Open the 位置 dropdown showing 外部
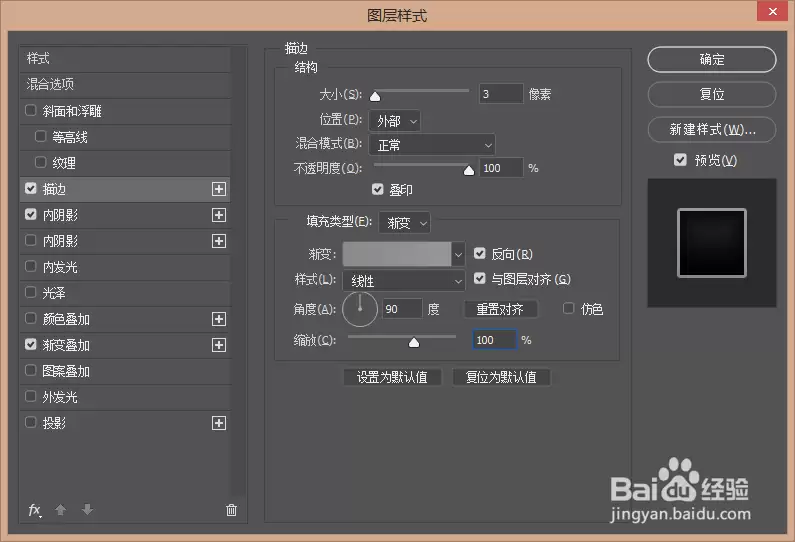The height and width of the screenshot is (542, 795). tap(394, 121)
